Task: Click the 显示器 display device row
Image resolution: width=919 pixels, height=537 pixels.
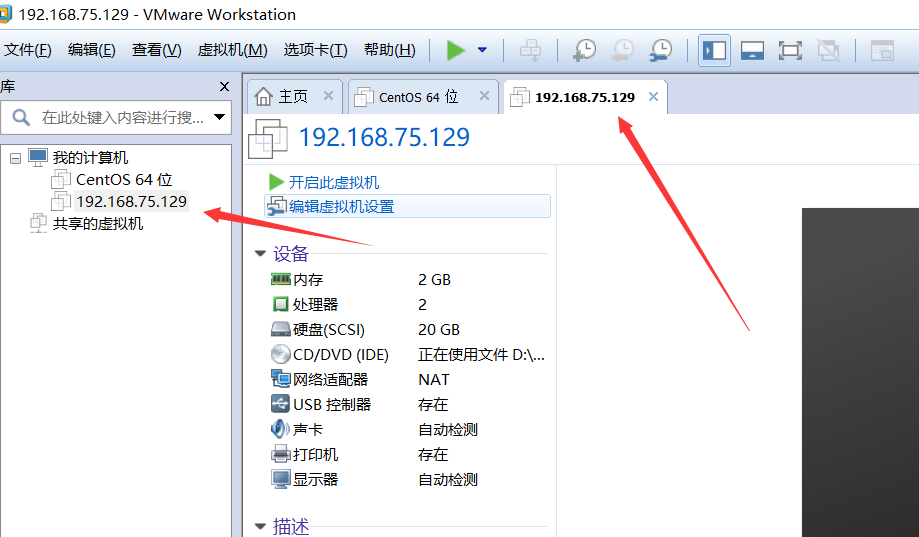Action: point(407,480)
